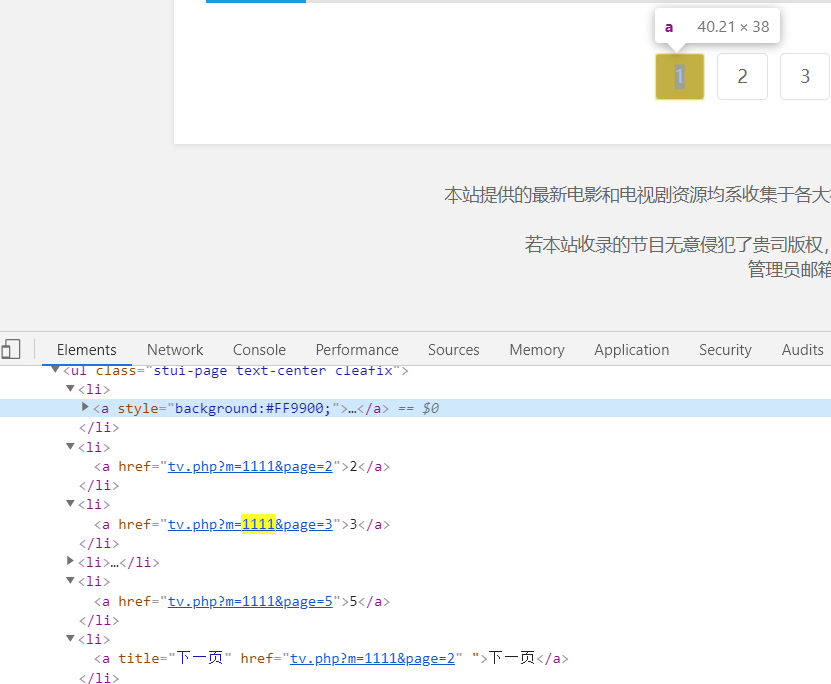This screenshot has height=684, width=831.
Task: Click the title="下一页" attribute value
Action: (200, 658)
